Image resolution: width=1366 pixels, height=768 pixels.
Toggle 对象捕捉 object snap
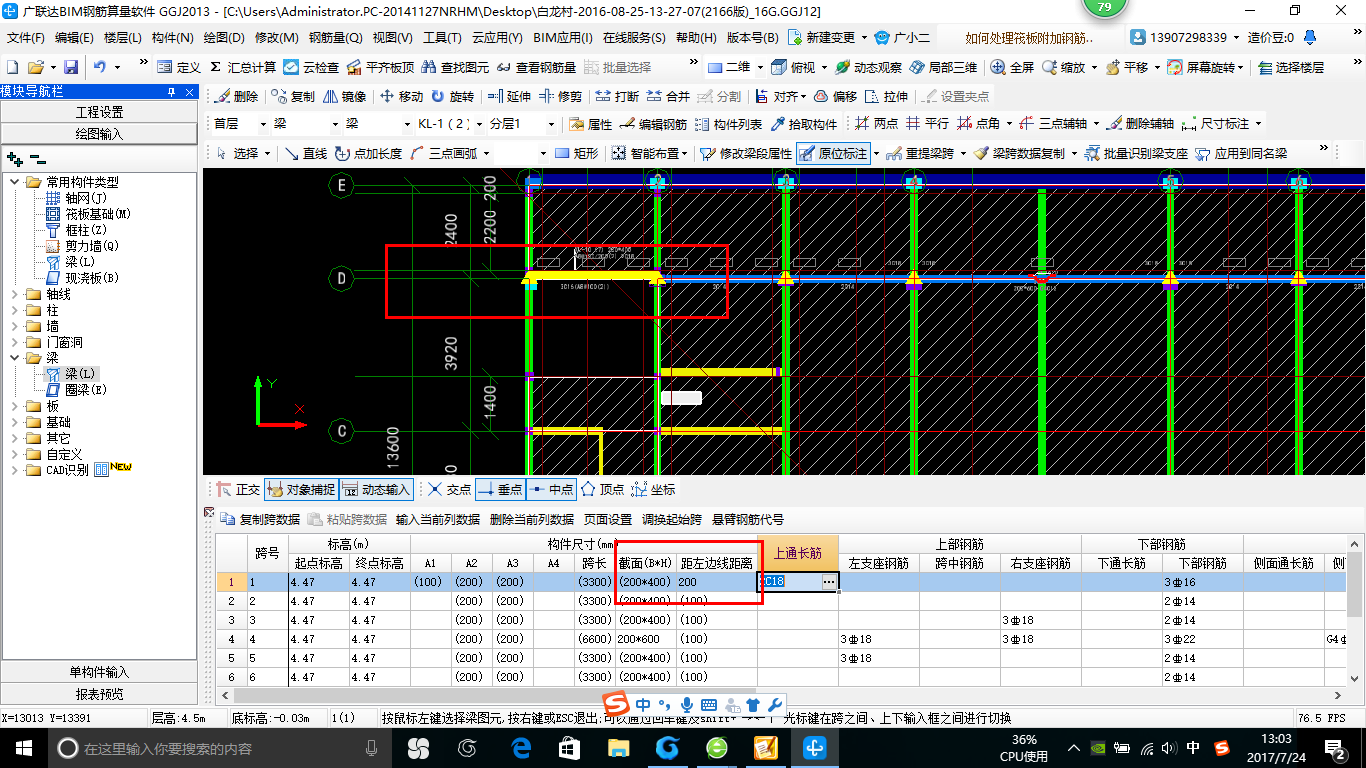(x=301, y=489)
